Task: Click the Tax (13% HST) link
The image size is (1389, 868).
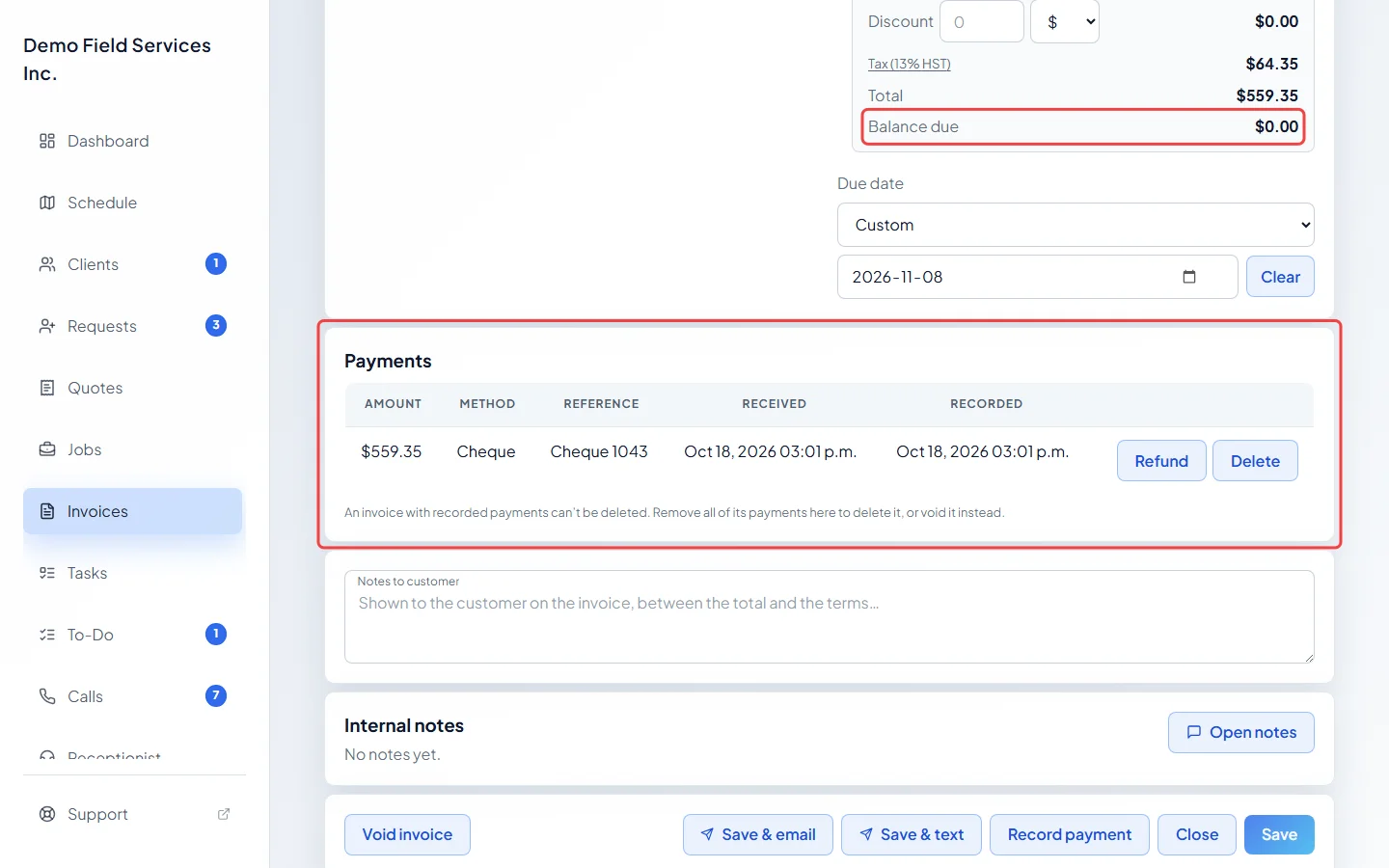Action: [909, 64]
